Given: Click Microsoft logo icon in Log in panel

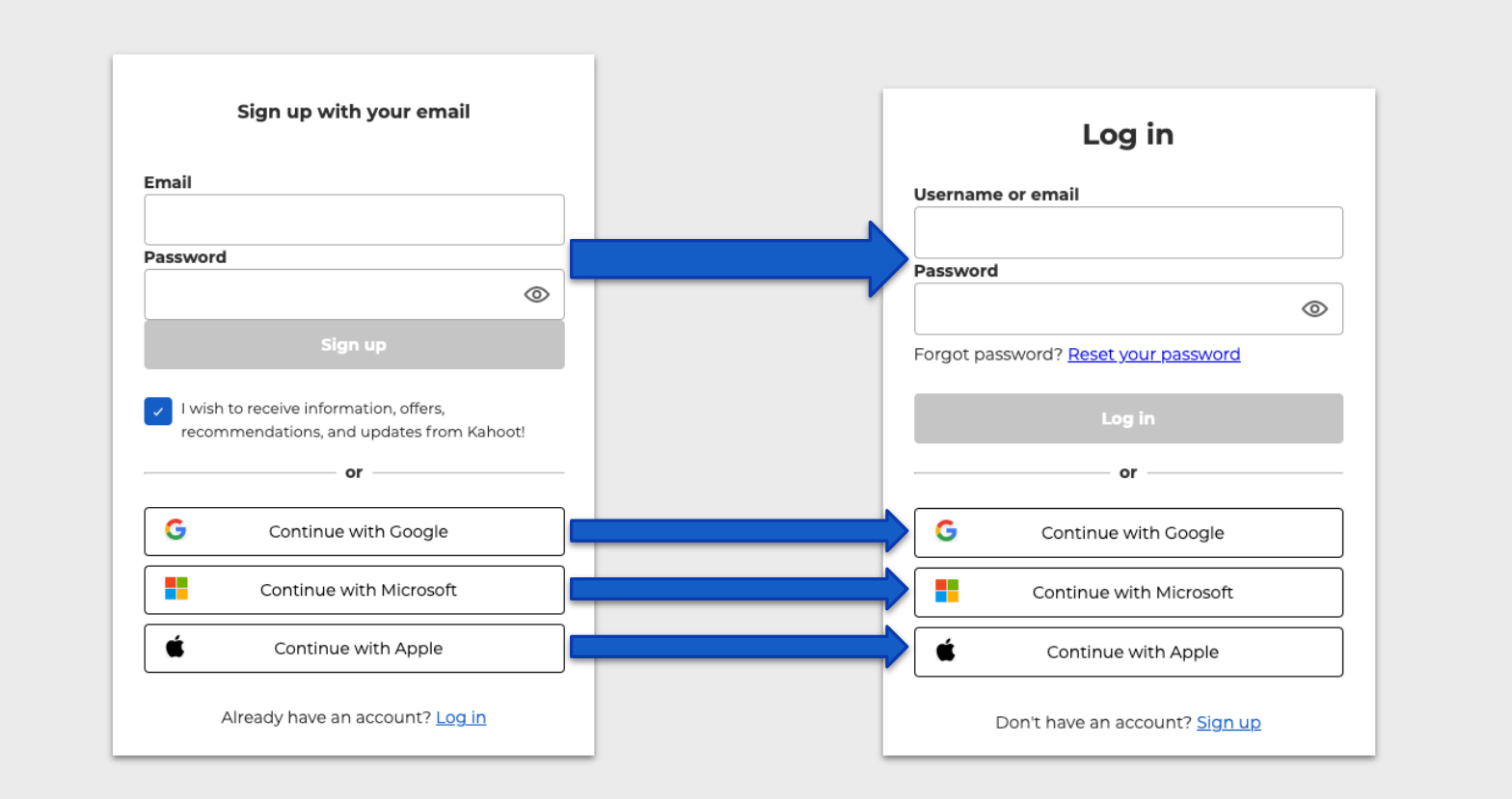Looking at the screenshot, I should pos(947,591).
